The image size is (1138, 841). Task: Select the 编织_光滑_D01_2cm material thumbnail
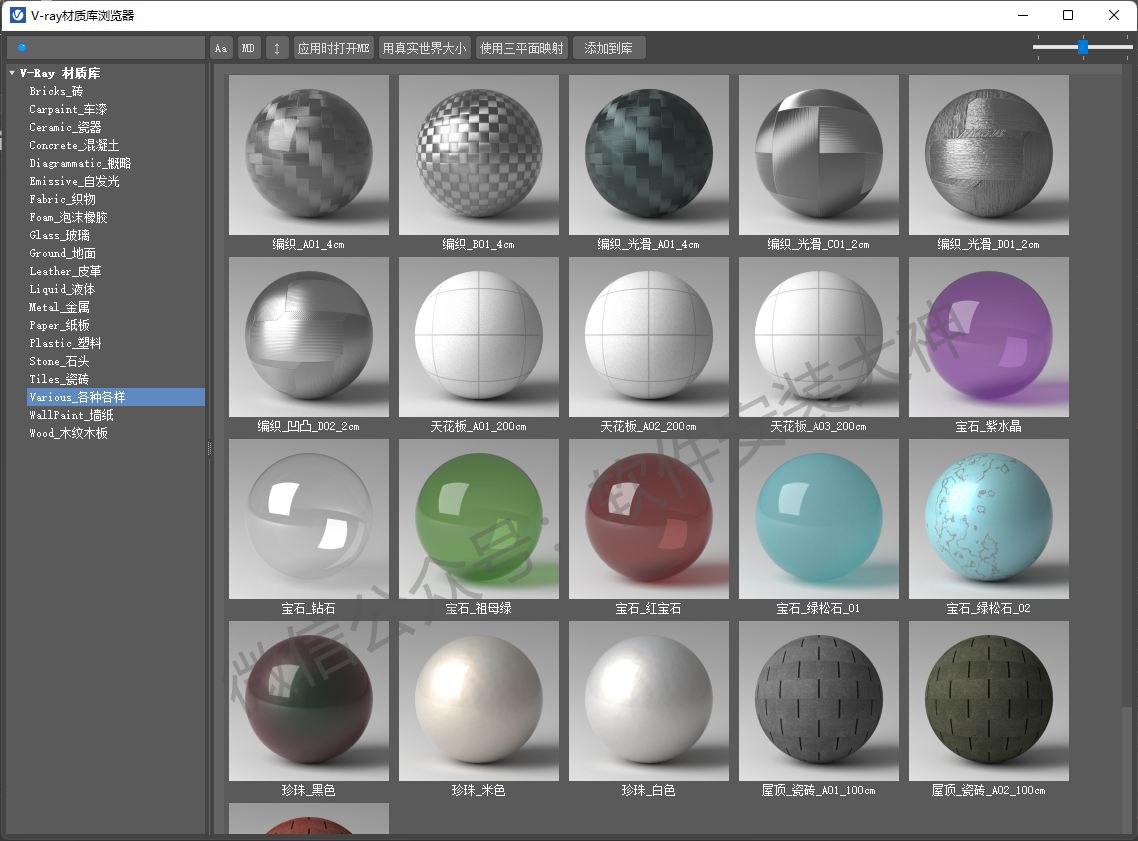(x=988, y=155)
